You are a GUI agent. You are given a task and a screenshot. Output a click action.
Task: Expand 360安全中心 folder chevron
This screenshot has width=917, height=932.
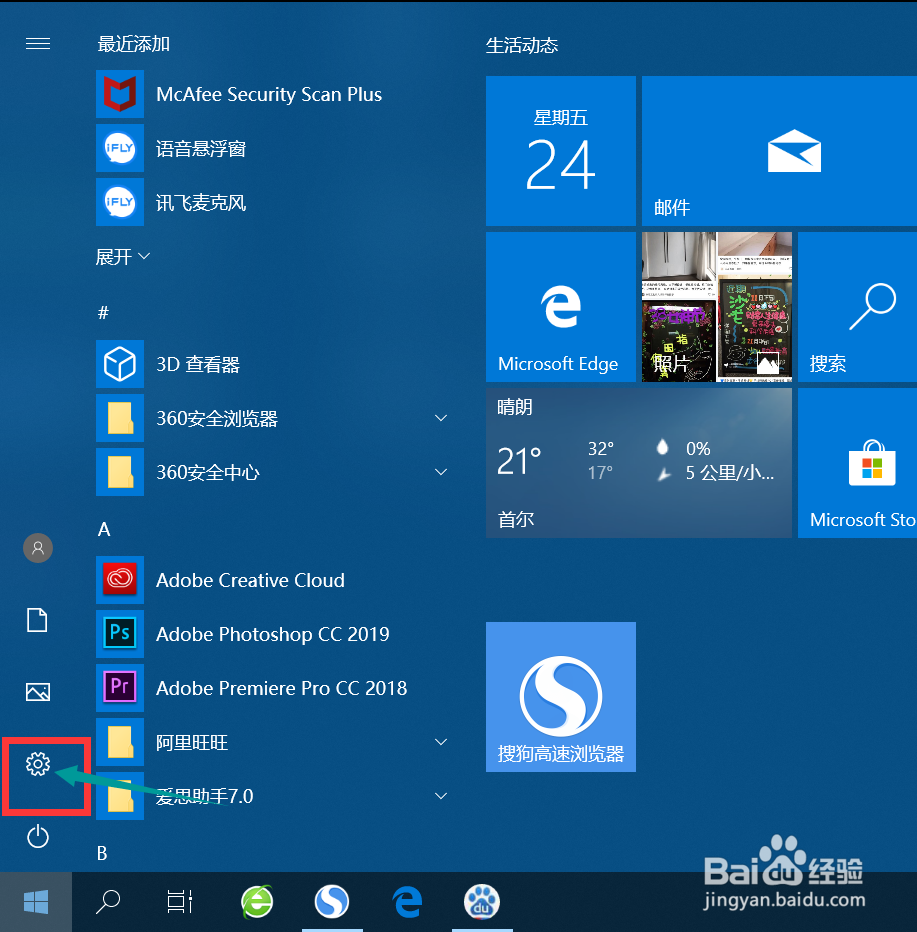click(x=441, y=472)
